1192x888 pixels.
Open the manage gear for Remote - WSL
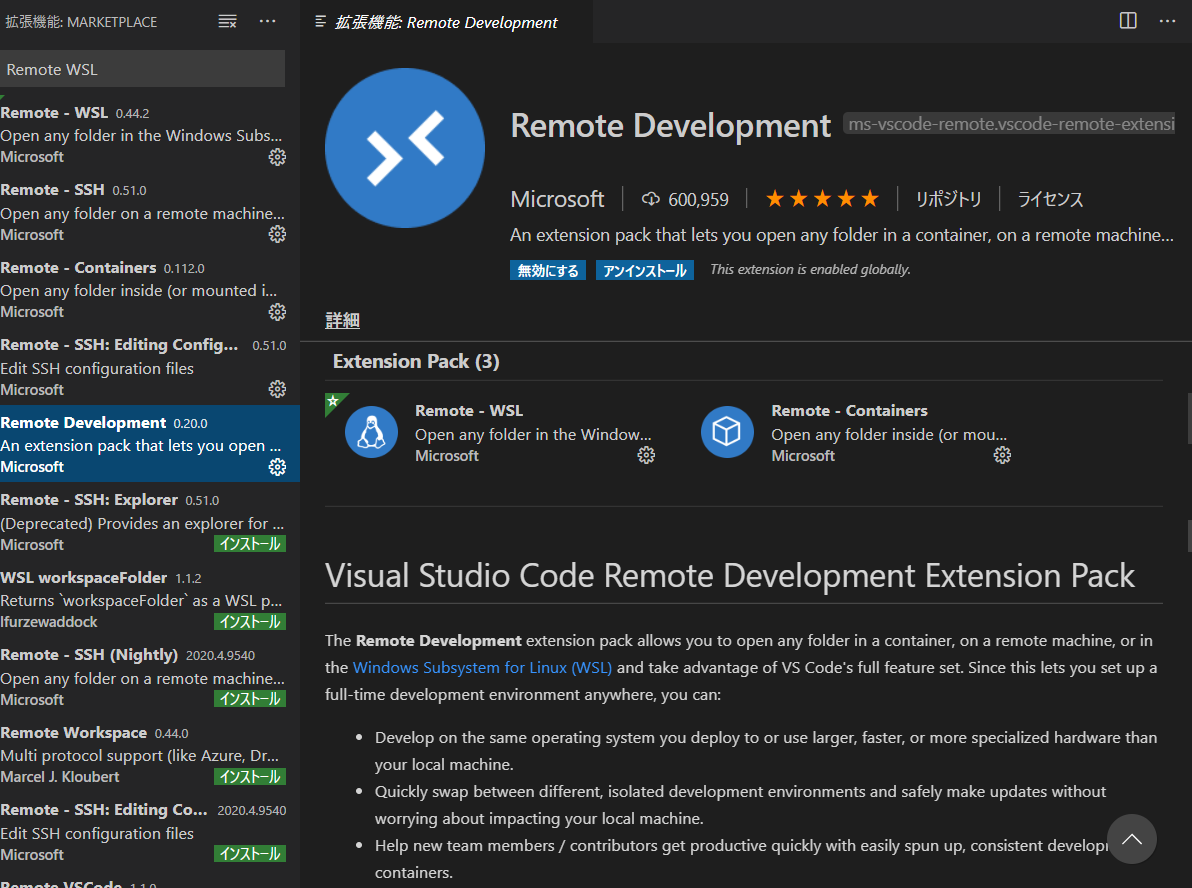point(277,157)
